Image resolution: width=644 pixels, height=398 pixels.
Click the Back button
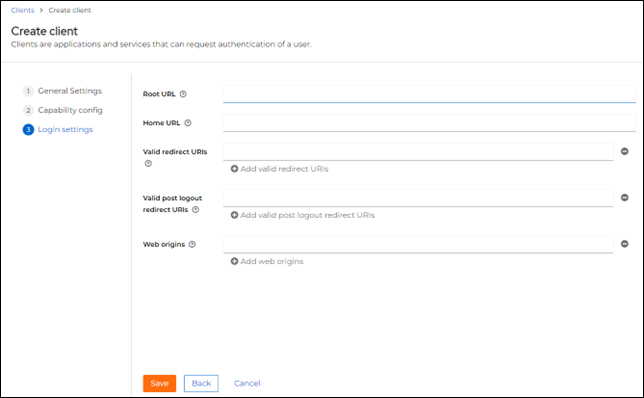tap(201, 383)
